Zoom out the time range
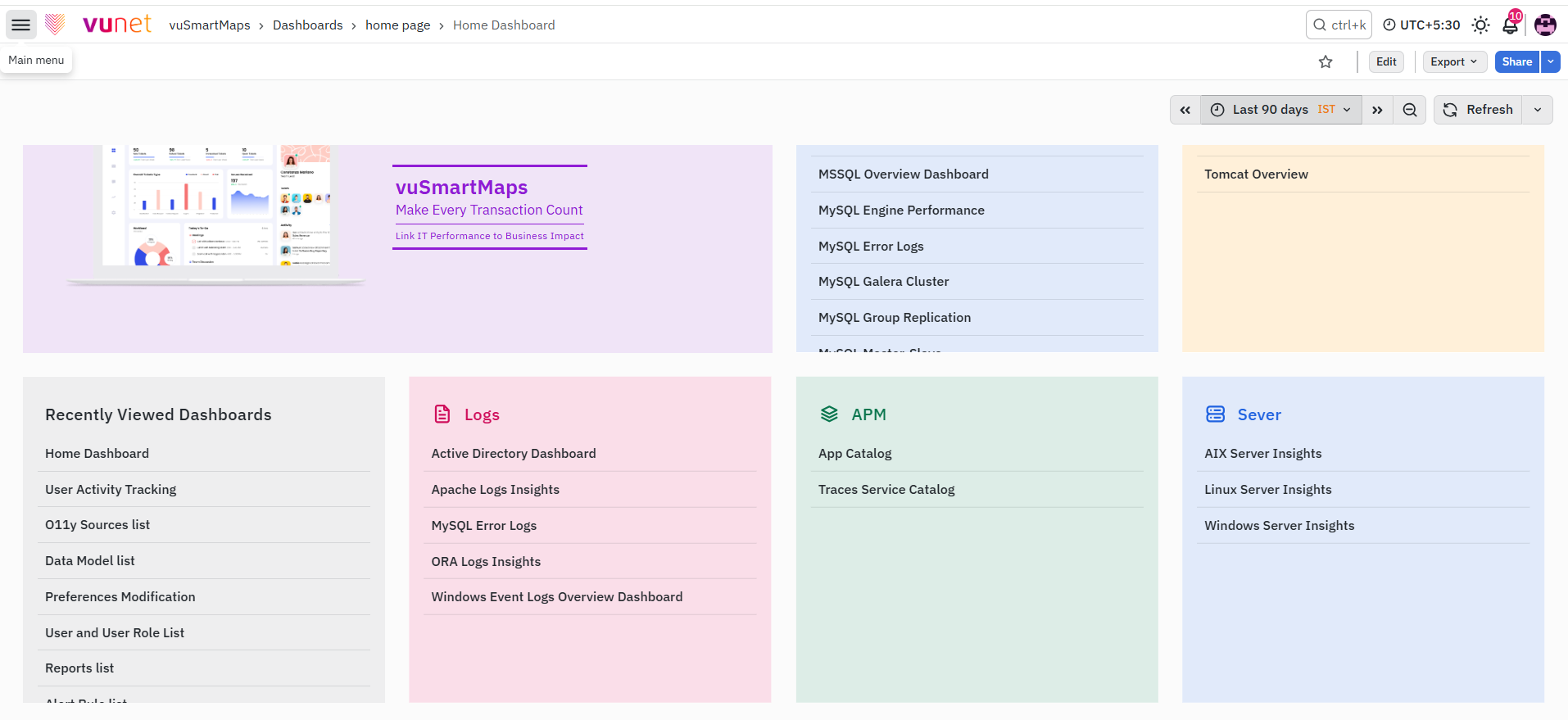Image resolution: width=1568 pixels, height=720 pixels. (1410, 110)
